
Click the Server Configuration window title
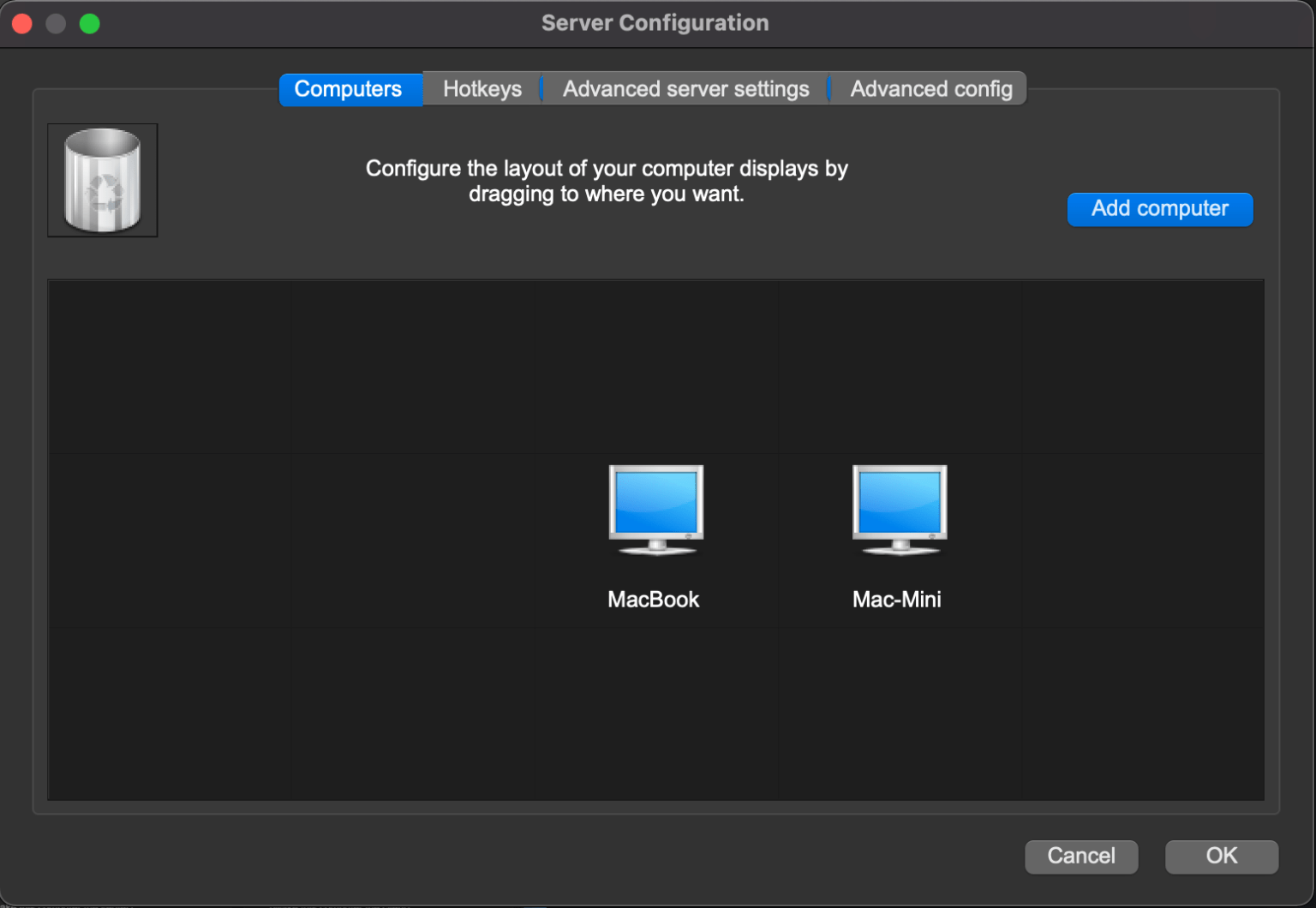click(655, 23)
